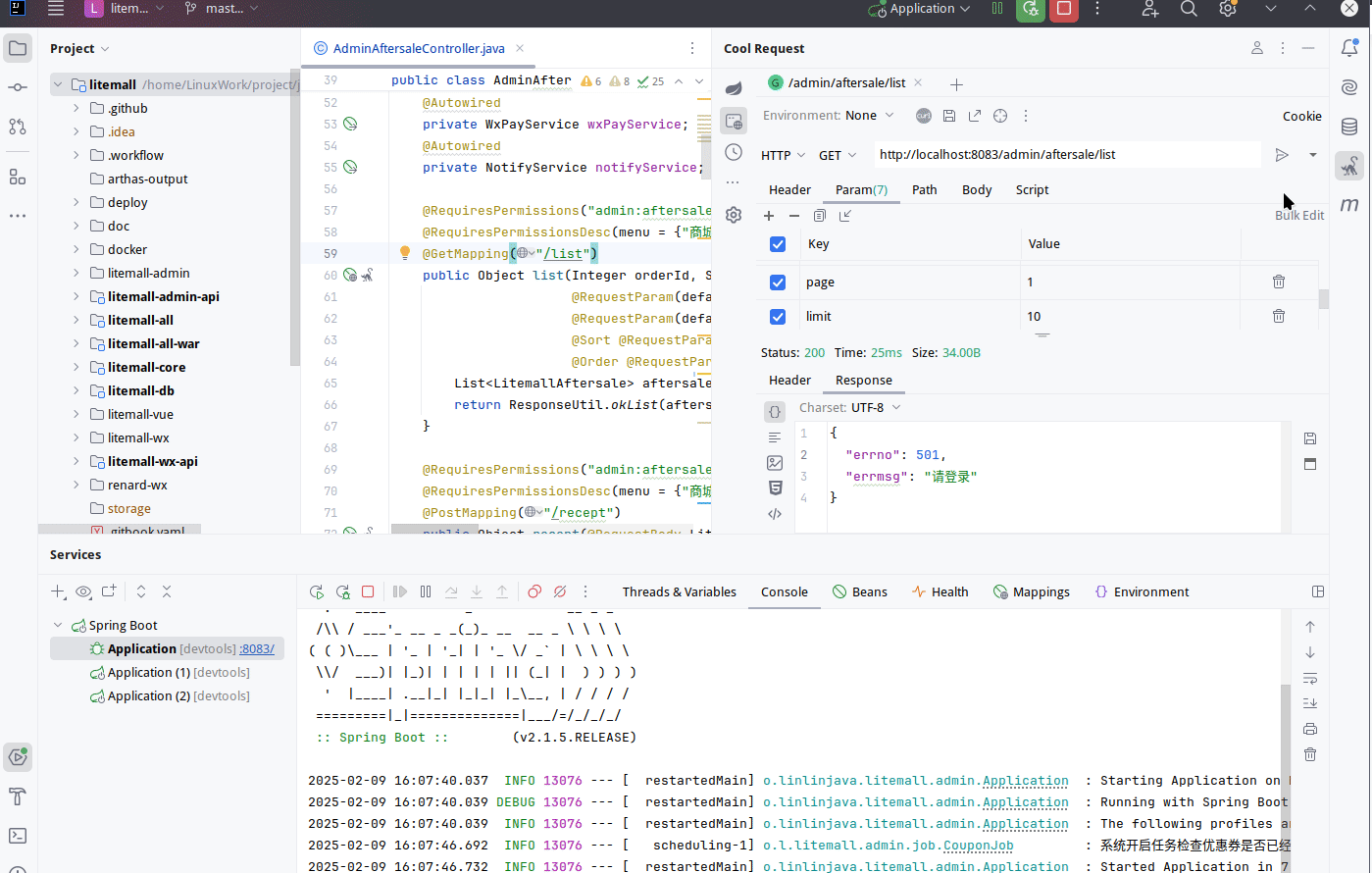
Task: Open the Notifications bell icon
Action: click(x=1350, y=48)
